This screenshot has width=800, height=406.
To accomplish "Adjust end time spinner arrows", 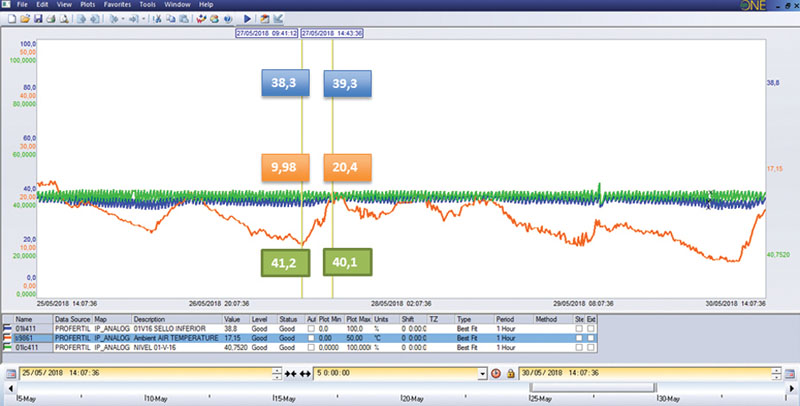I will click(x=776, y=374).
